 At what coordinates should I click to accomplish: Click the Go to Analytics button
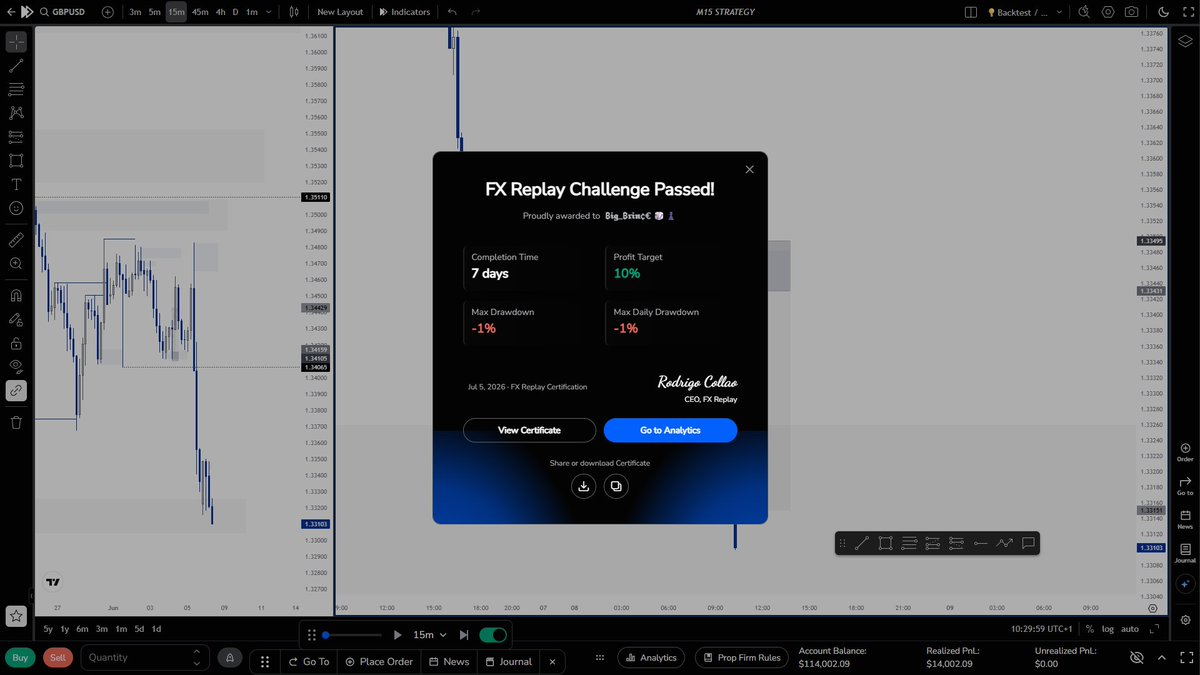670,430
